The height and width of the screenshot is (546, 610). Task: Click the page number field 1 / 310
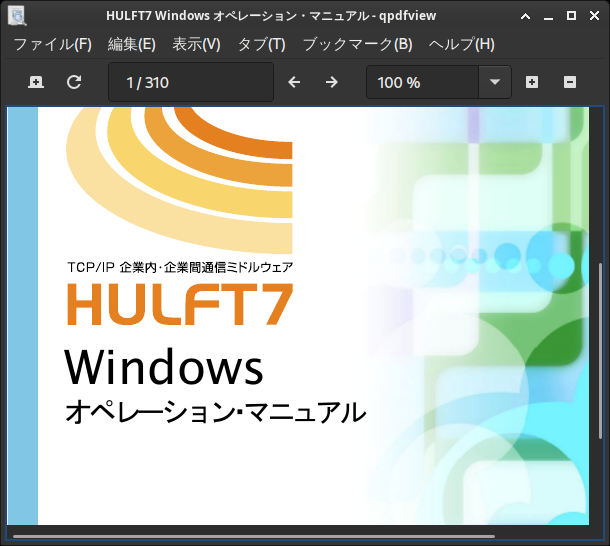191,82
